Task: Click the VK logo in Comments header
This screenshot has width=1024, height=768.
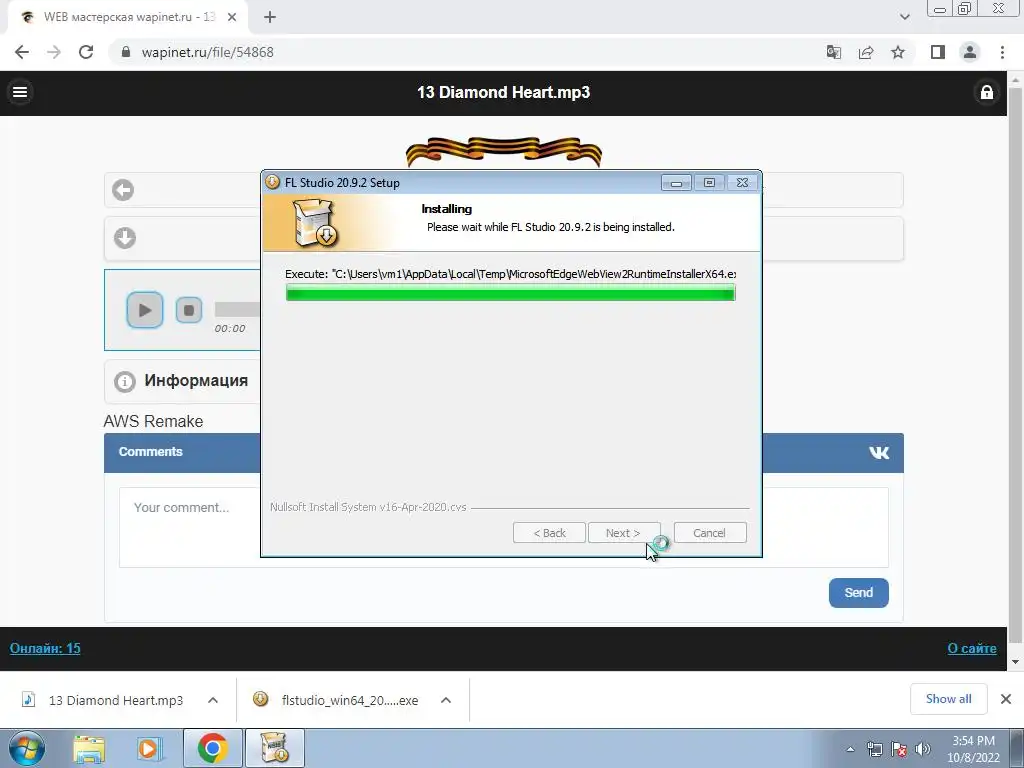Action: pyautogui.click(x=879, y=453)
